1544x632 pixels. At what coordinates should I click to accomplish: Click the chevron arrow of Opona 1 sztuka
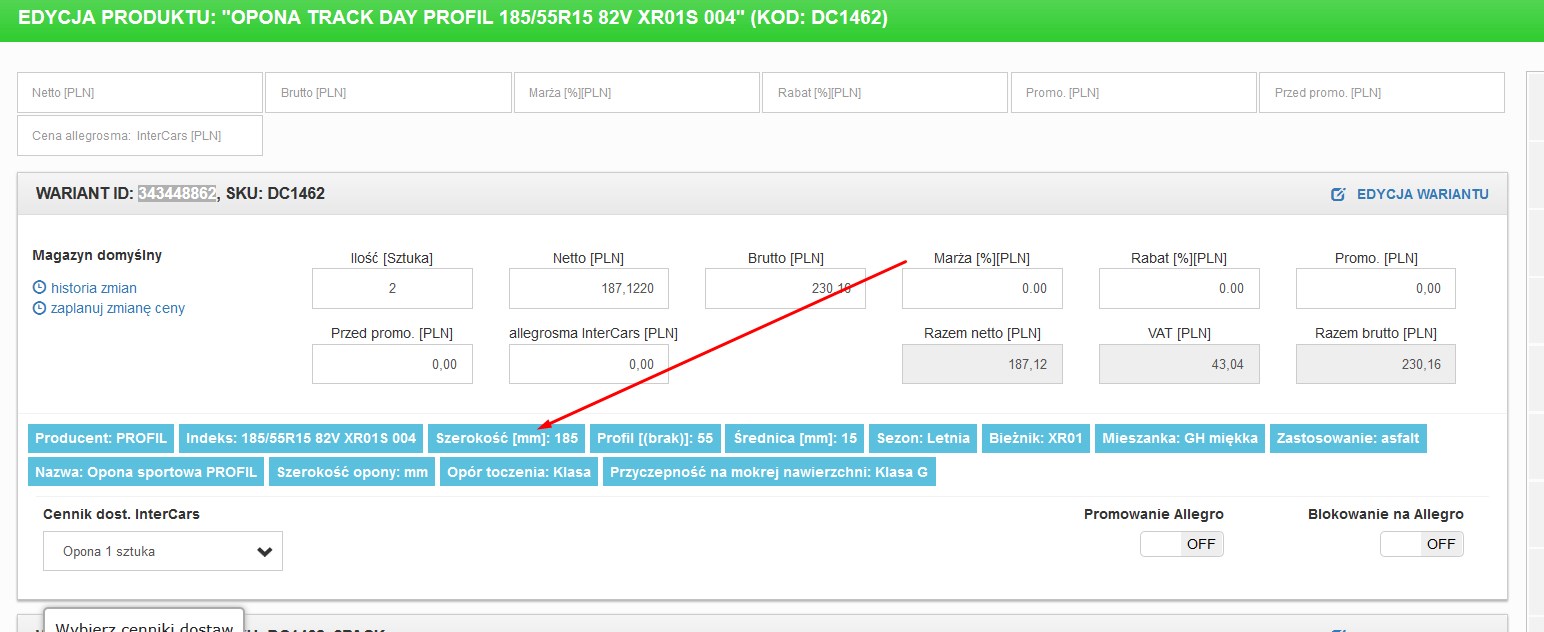[x=265, y=551]
